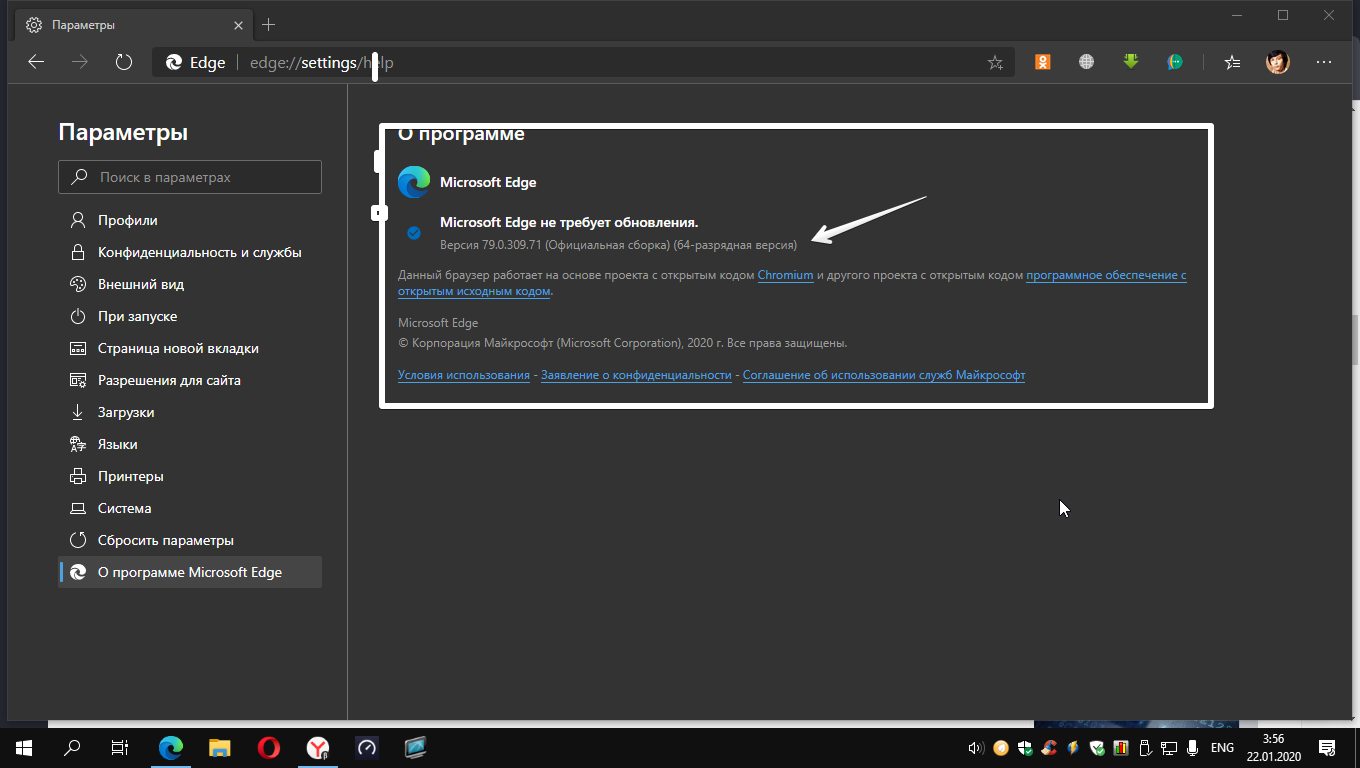Go back using the browser back arrow
Image resolution: width=1360 pixels, height=768 pixels.
click(36, 62)
